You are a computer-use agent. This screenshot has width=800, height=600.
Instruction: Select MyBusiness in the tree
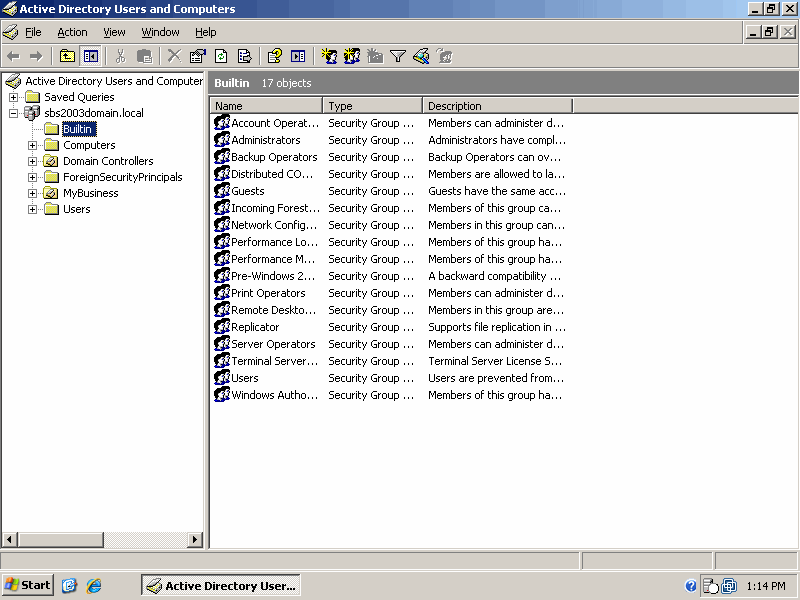91,193
